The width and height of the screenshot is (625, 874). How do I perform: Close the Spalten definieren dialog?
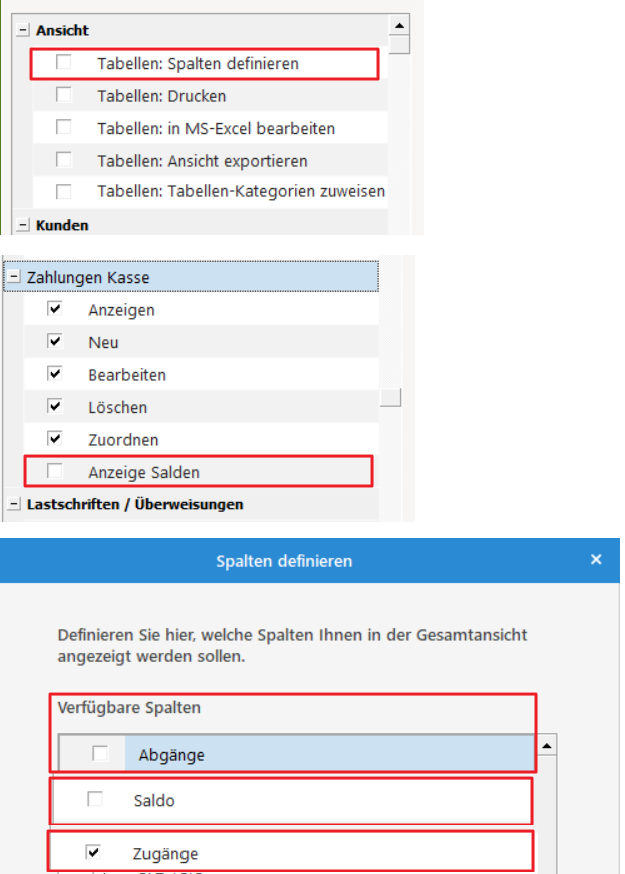596,559
